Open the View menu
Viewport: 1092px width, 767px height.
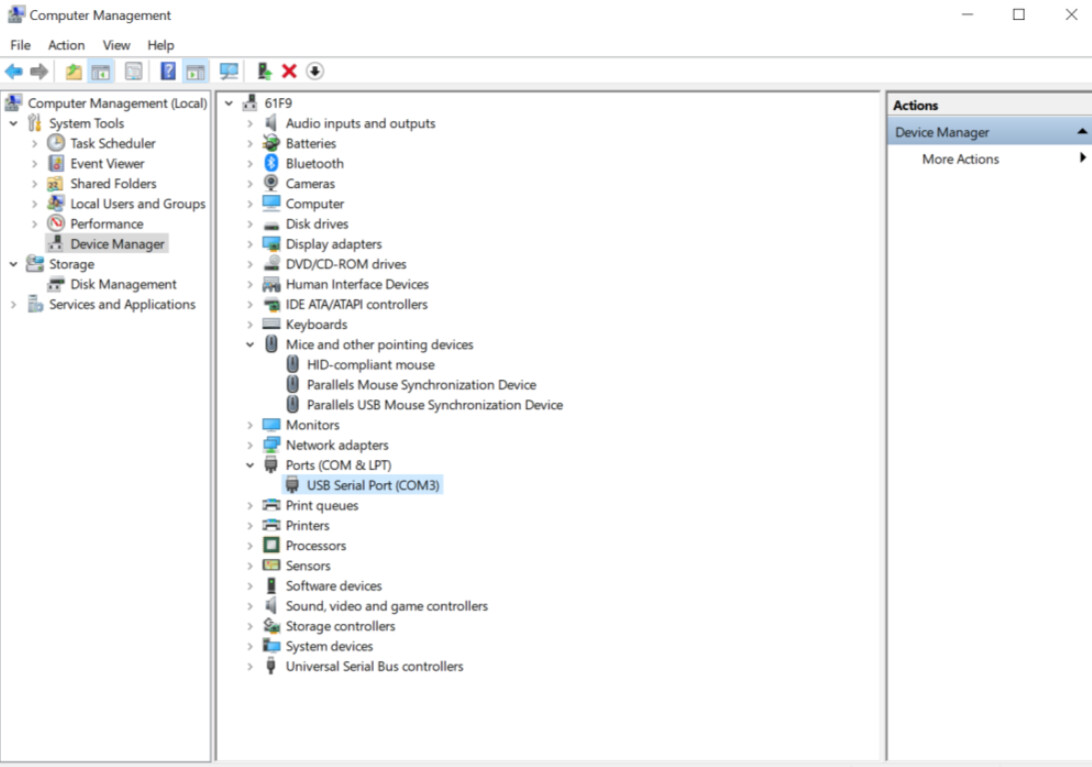(x=116, y=45)
